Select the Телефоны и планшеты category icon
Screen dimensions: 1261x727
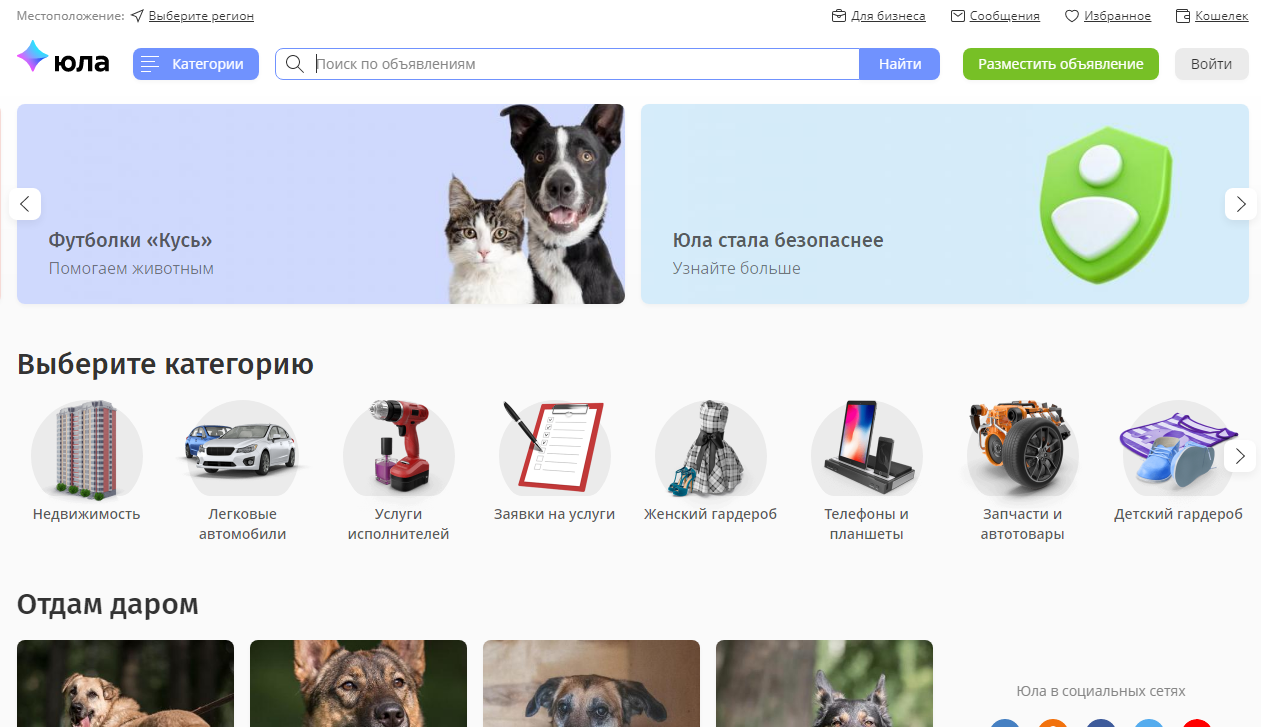tap(867, 448)
